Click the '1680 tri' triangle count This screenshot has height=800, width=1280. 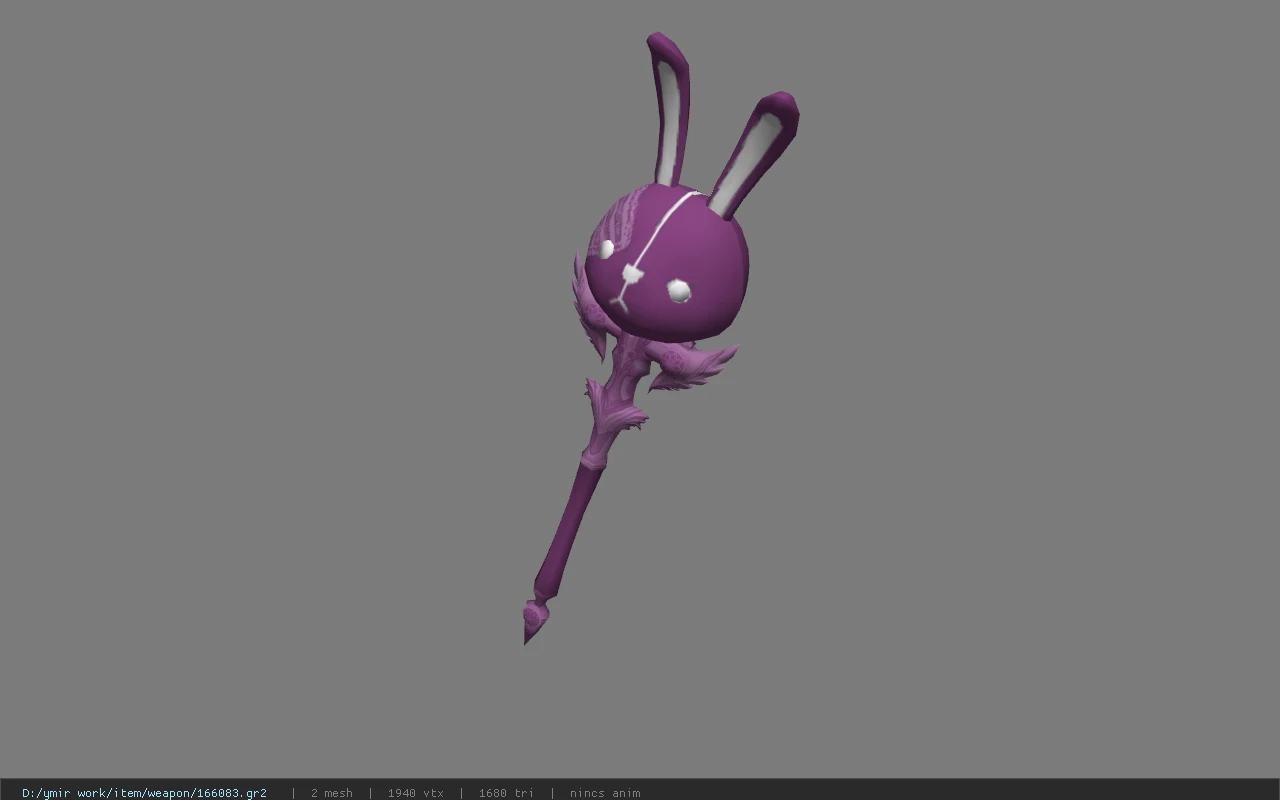(506, 793)
